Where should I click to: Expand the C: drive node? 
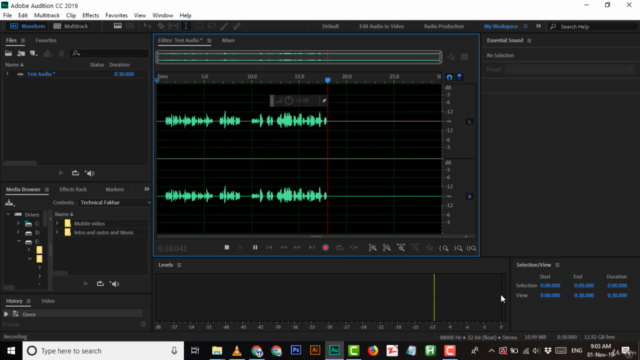coord(18,223)
